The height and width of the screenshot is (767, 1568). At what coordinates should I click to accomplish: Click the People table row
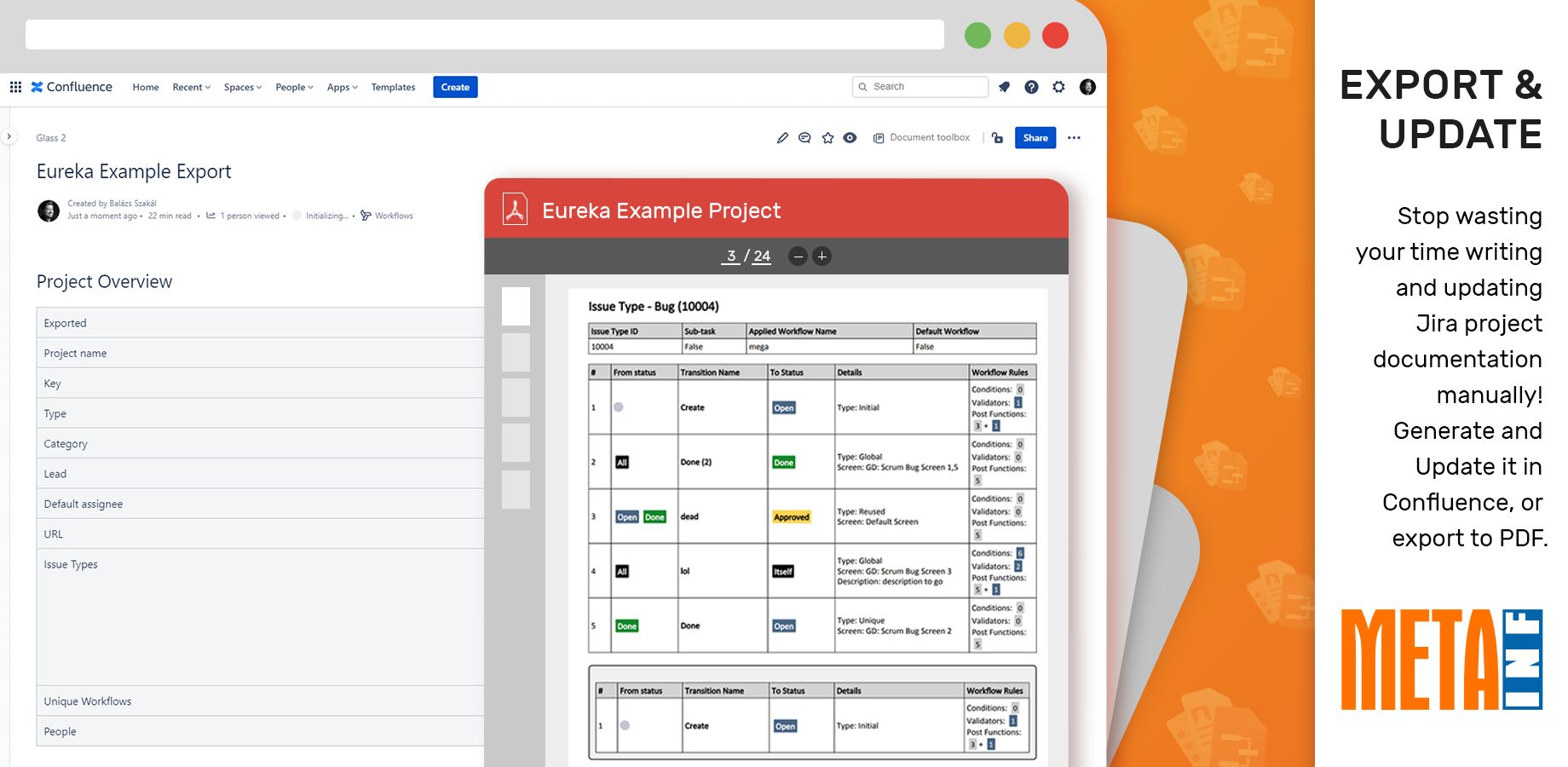[260, 731]
